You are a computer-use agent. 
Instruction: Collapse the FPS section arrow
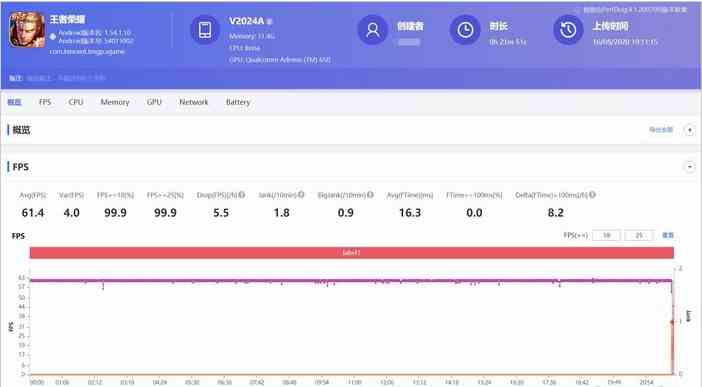click(689, 167)
